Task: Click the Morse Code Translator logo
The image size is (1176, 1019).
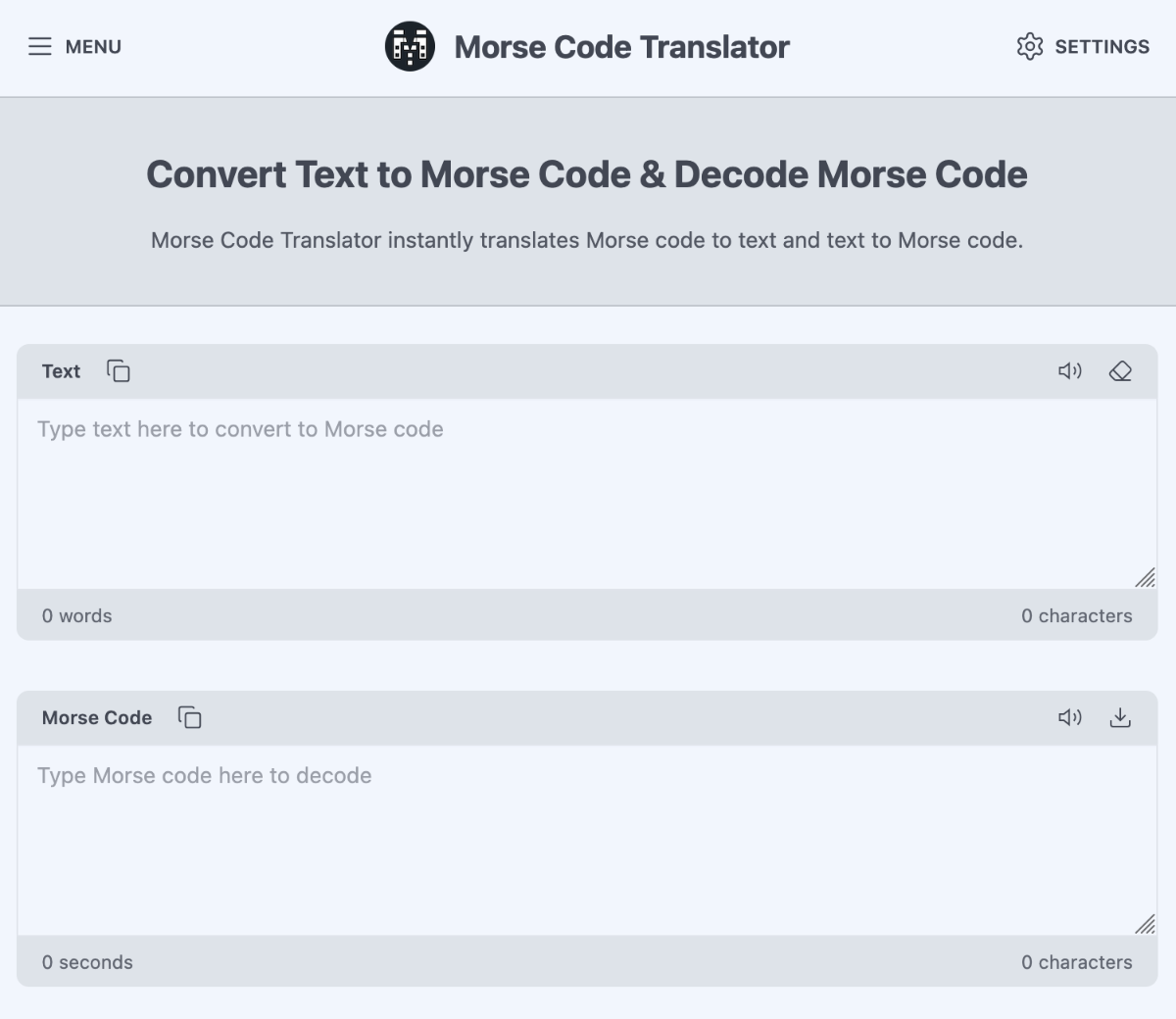Action: click(410, 46)
